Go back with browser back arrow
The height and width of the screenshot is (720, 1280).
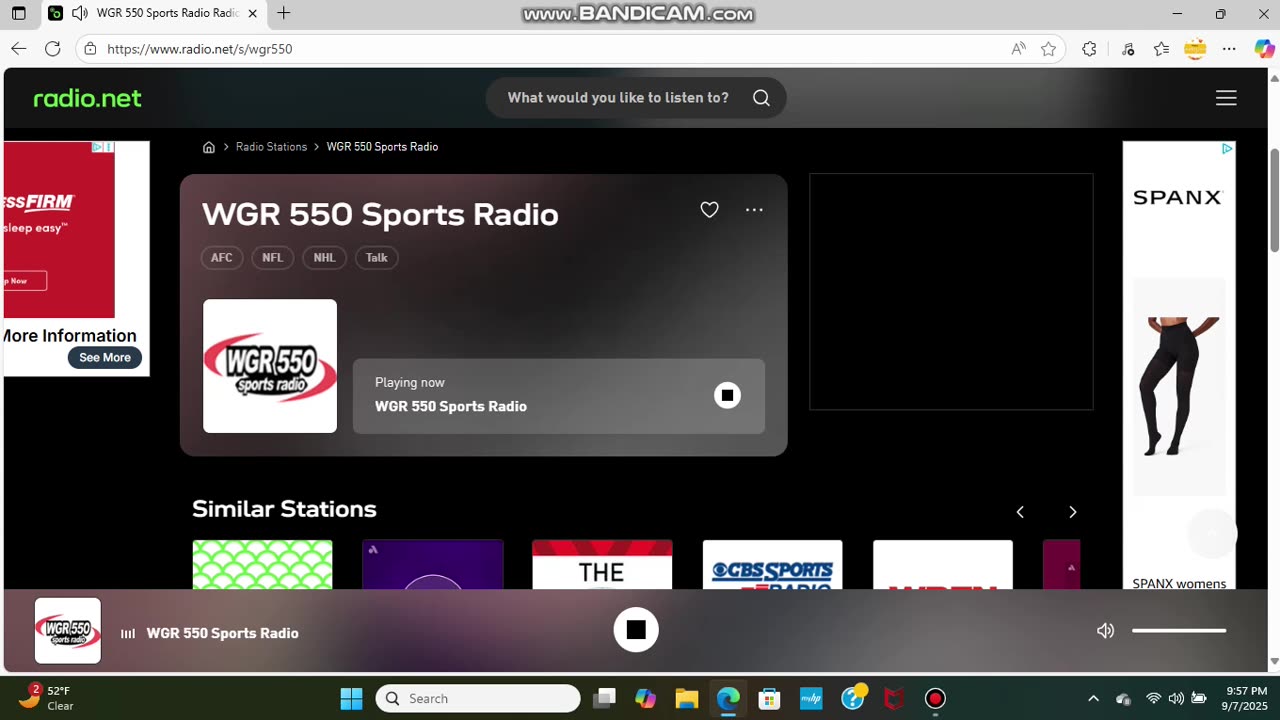[18, 49]
